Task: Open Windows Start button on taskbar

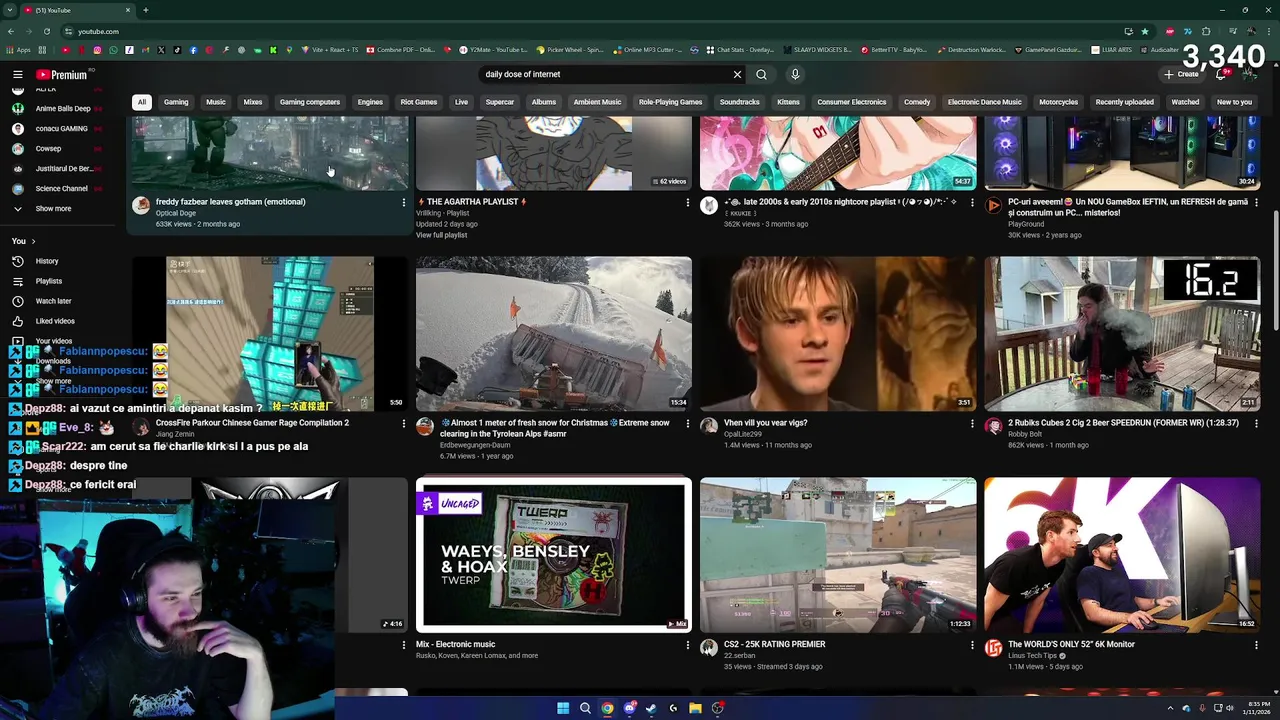Action: point(563,708)
